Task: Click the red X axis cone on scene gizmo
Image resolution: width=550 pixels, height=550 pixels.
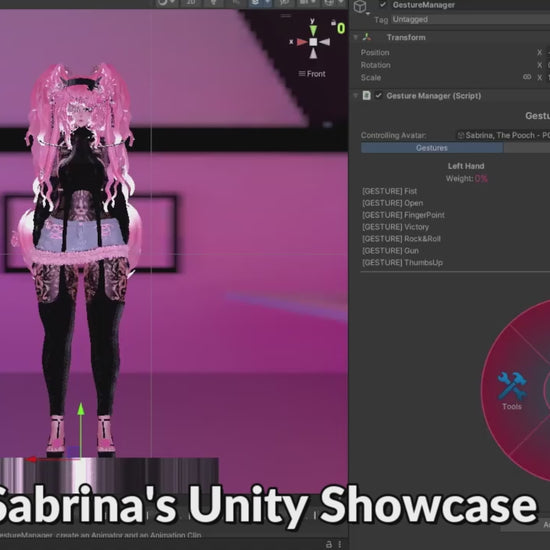Action: tap(302, 42)
